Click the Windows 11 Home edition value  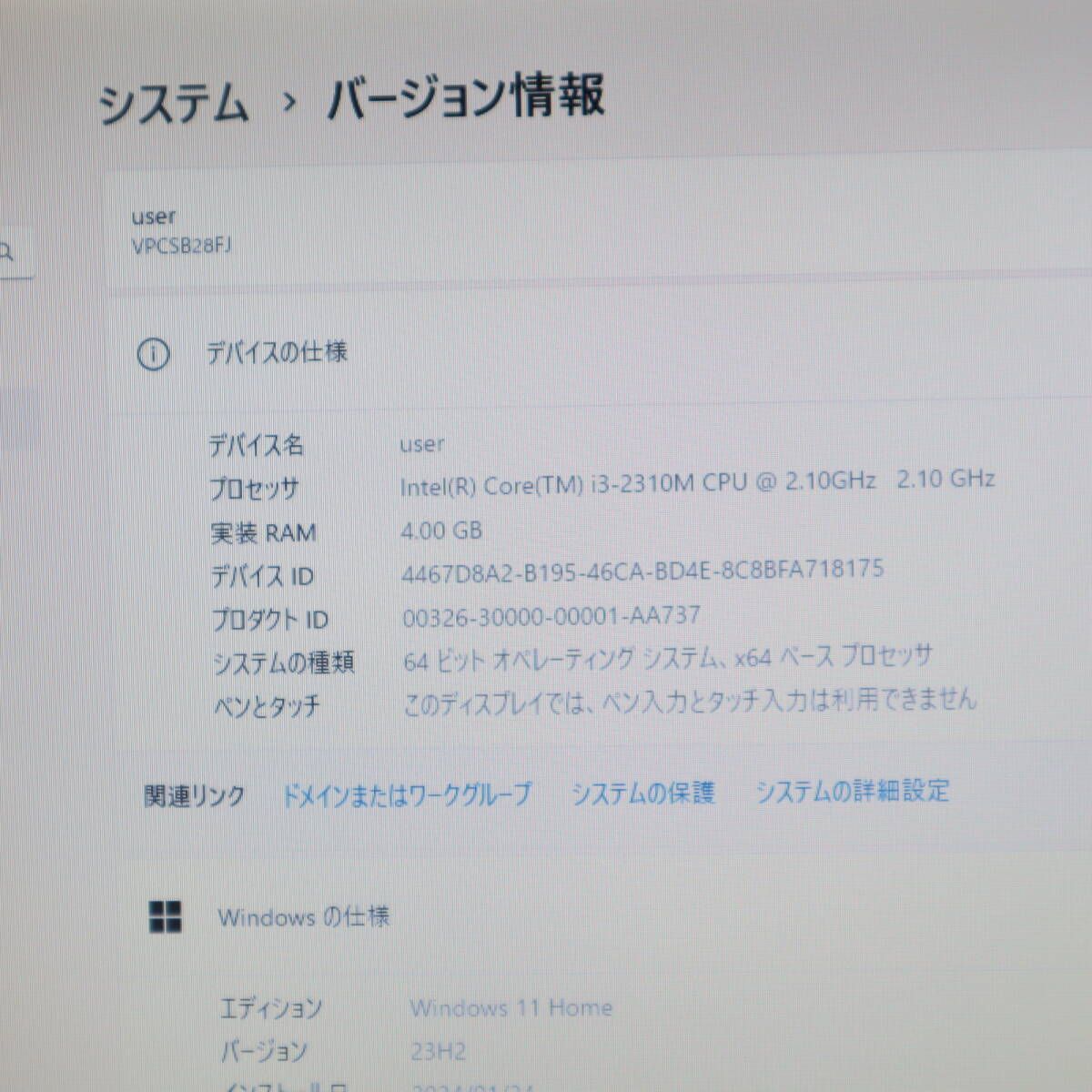(511, 1007)
